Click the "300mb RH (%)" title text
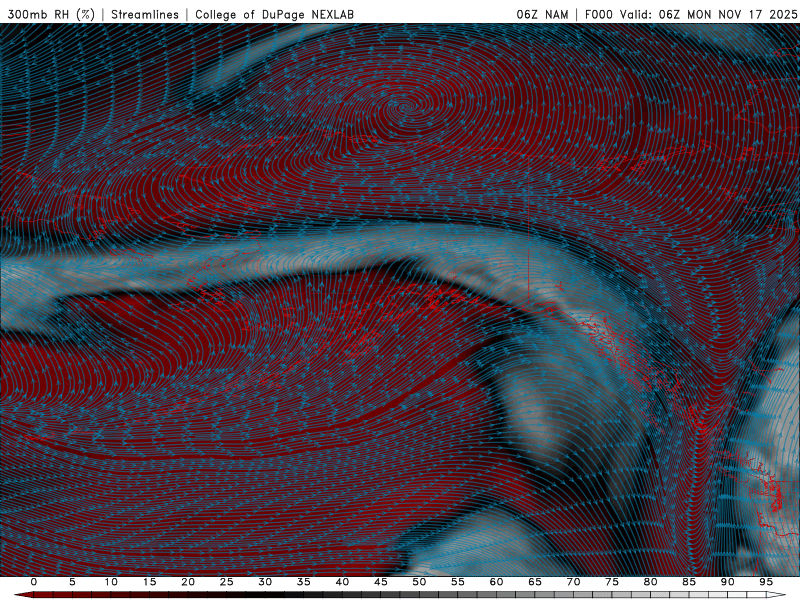 coord(51,14)
